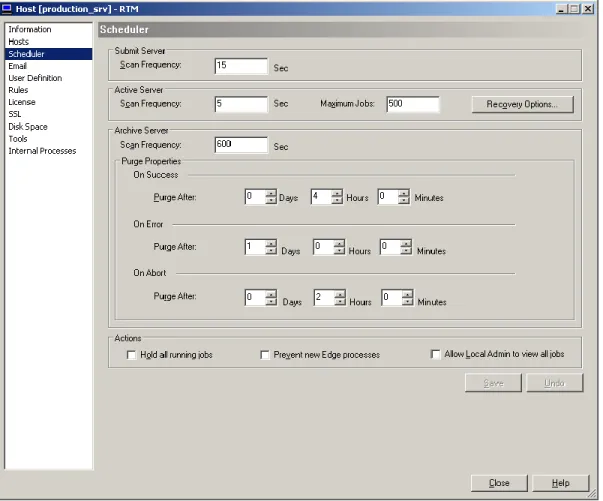Close the Host dialog via Close button
The image size is (603, 501).
click(499, 483)
